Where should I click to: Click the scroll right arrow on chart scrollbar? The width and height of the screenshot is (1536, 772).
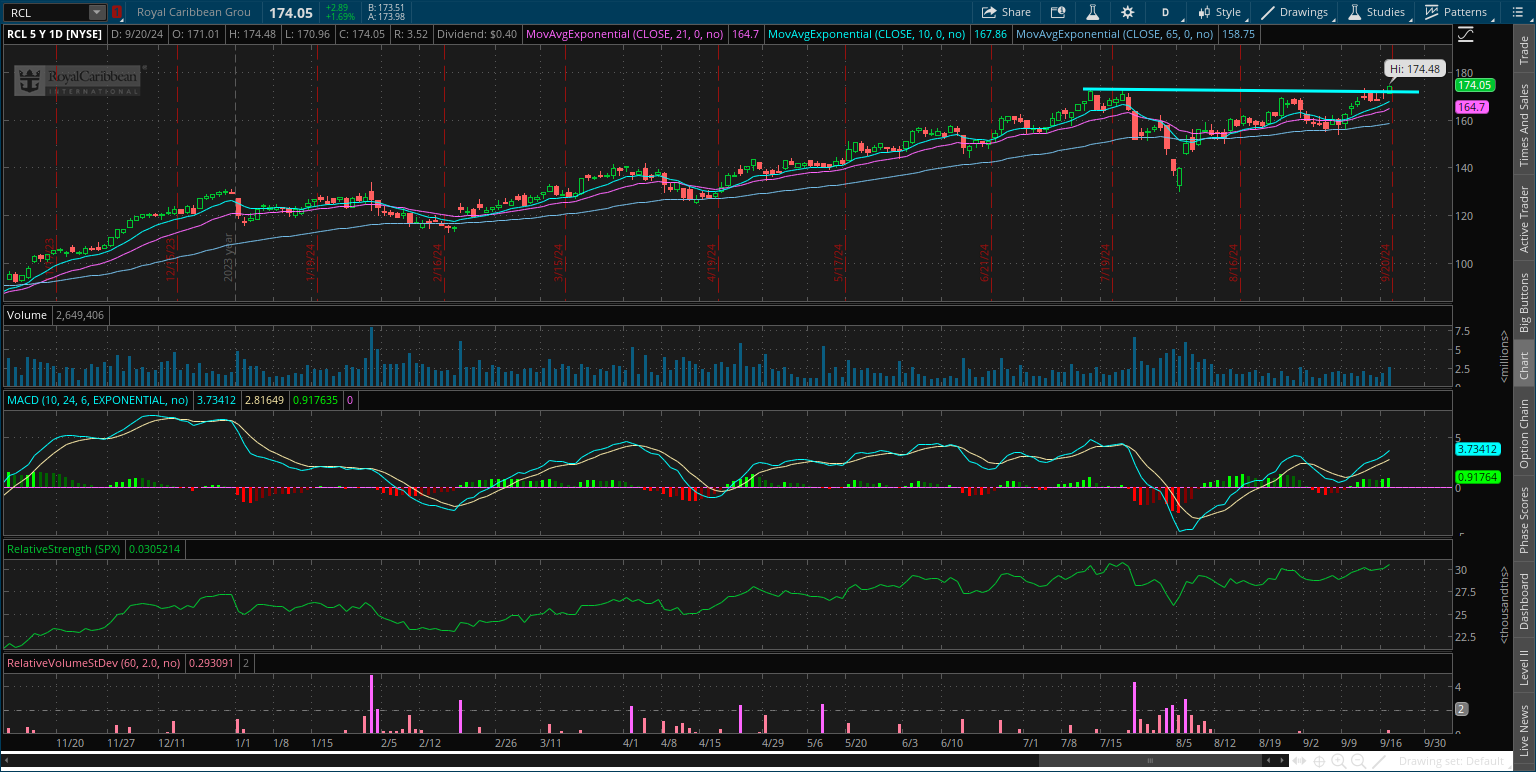[x=1282, y=761]
